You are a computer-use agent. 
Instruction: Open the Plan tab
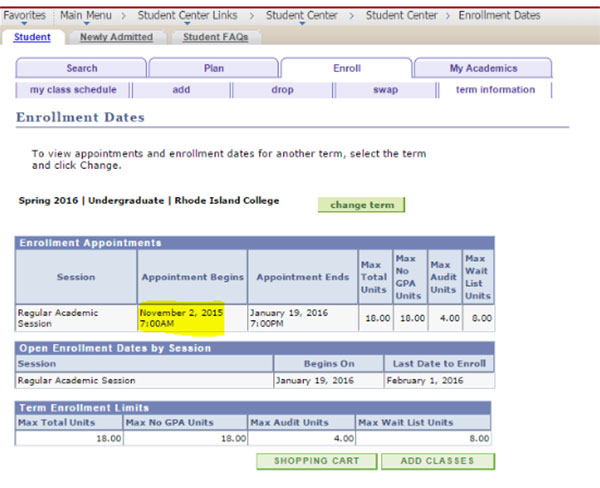tap(213, 68)
